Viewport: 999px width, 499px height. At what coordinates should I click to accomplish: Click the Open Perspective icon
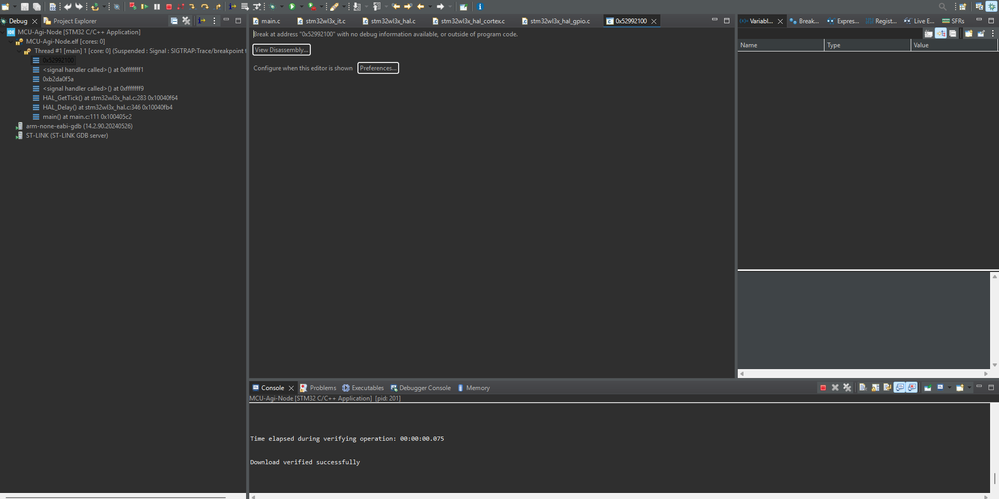(962, 6)
